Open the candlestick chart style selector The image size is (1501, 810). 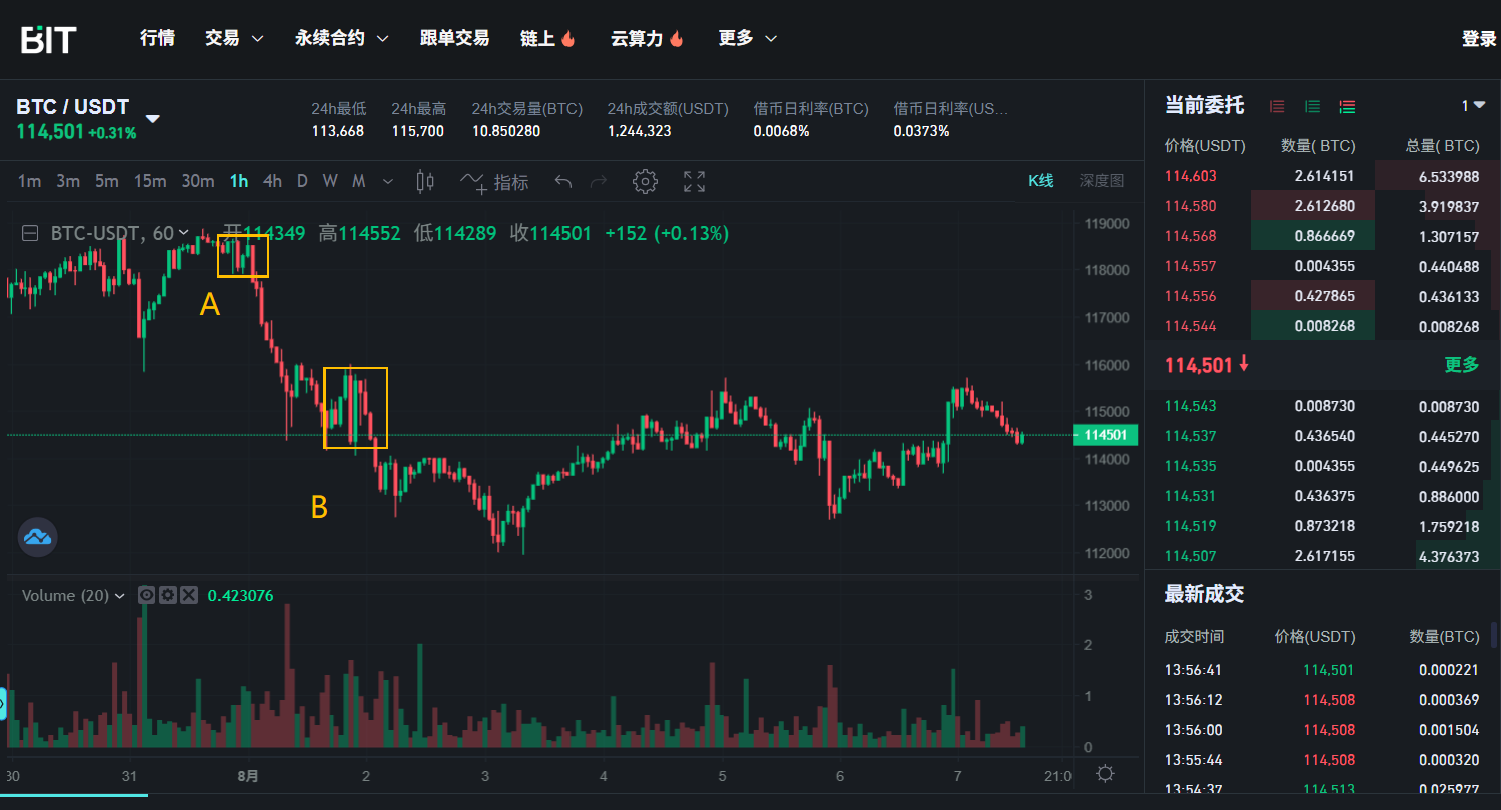pyautogui.click(x=425, y=181)
